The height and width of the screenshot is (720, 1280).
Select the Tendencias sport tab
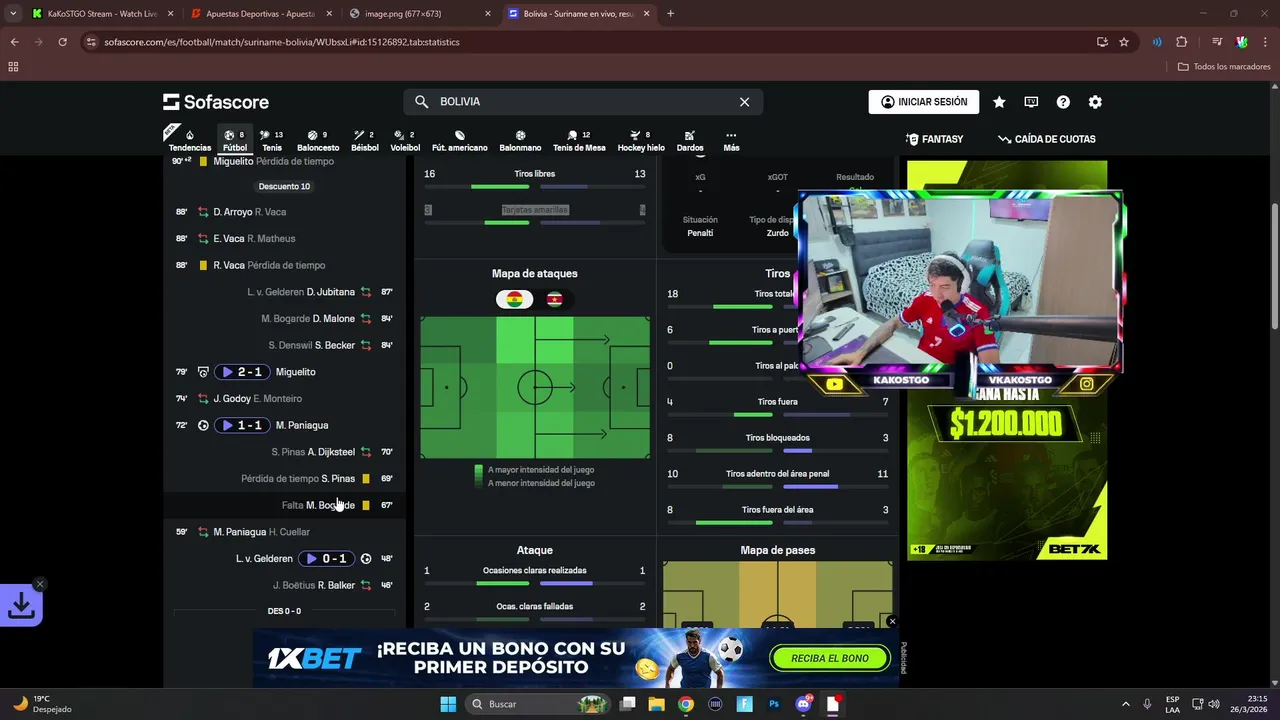pyautogui.click(x=190, y=141)
